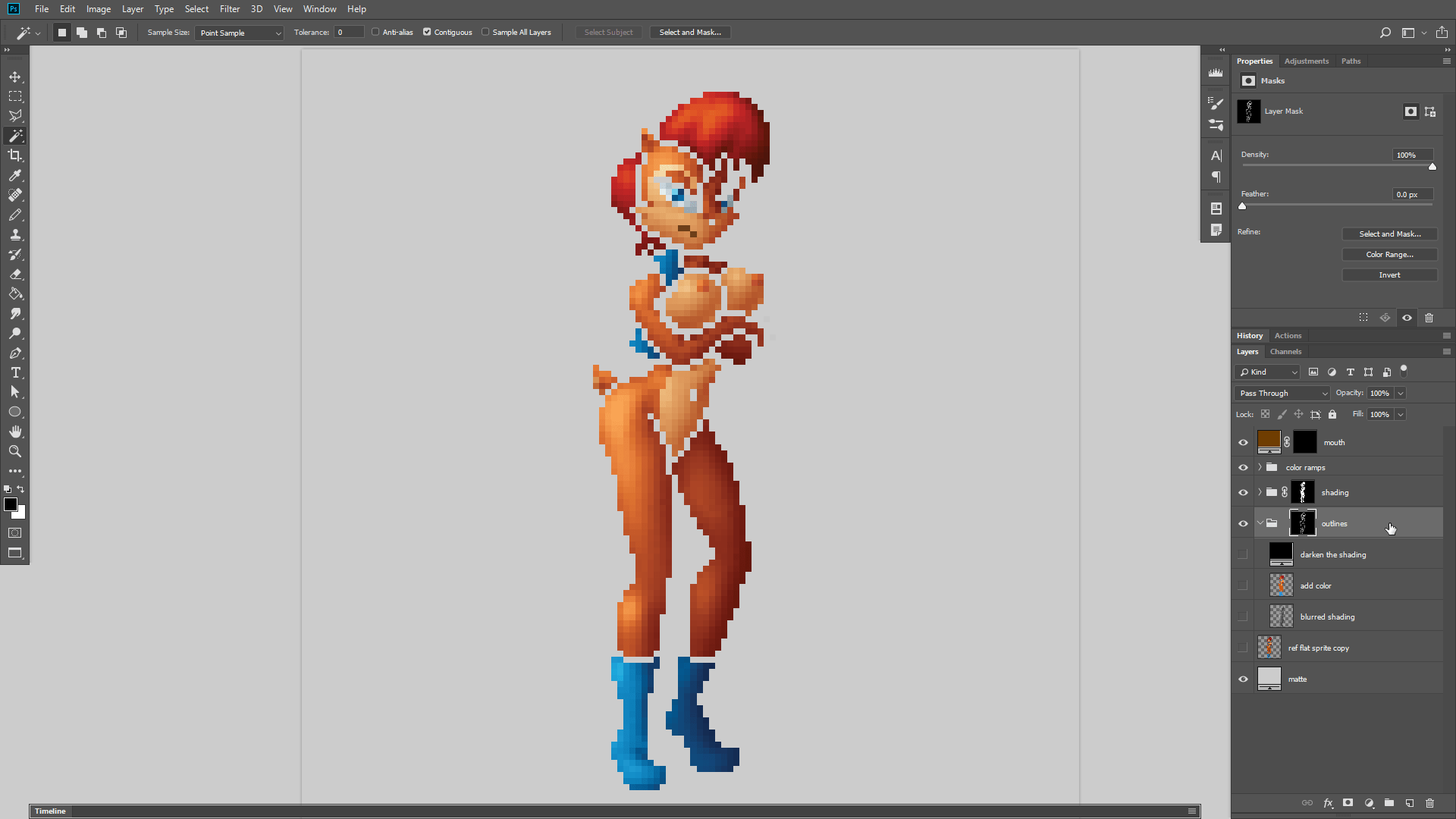Open the Pass Through blend mode dropdown
The width and height of the screenshot is (1456, 819).
point(1282,393)
